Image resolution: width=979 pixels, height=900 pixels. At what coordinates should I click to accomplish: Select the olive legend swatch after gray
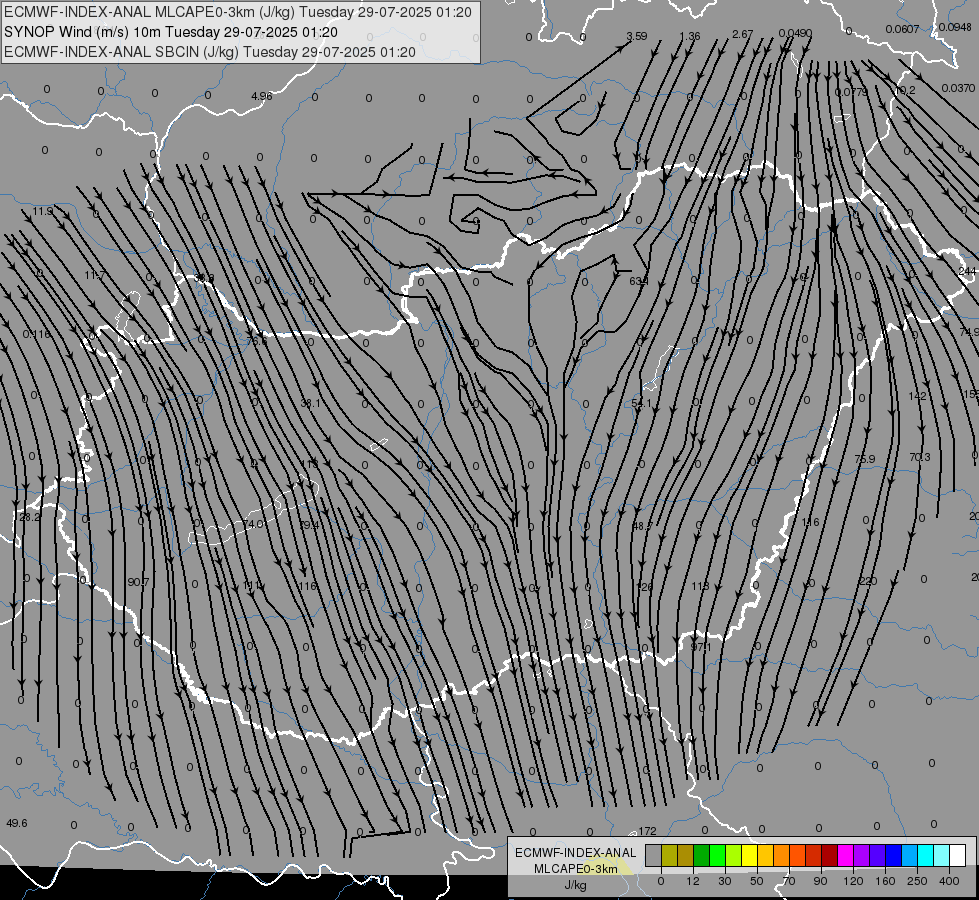669,855
